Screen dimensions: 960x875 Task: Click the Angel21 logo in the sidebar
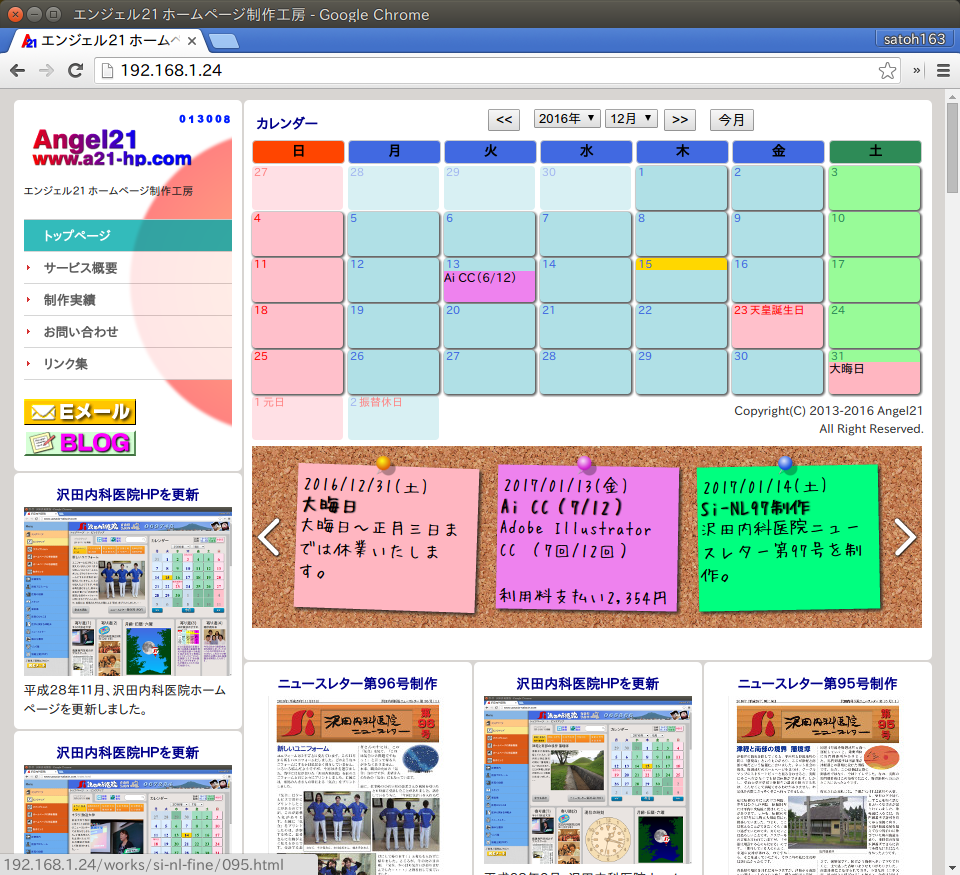112,147
